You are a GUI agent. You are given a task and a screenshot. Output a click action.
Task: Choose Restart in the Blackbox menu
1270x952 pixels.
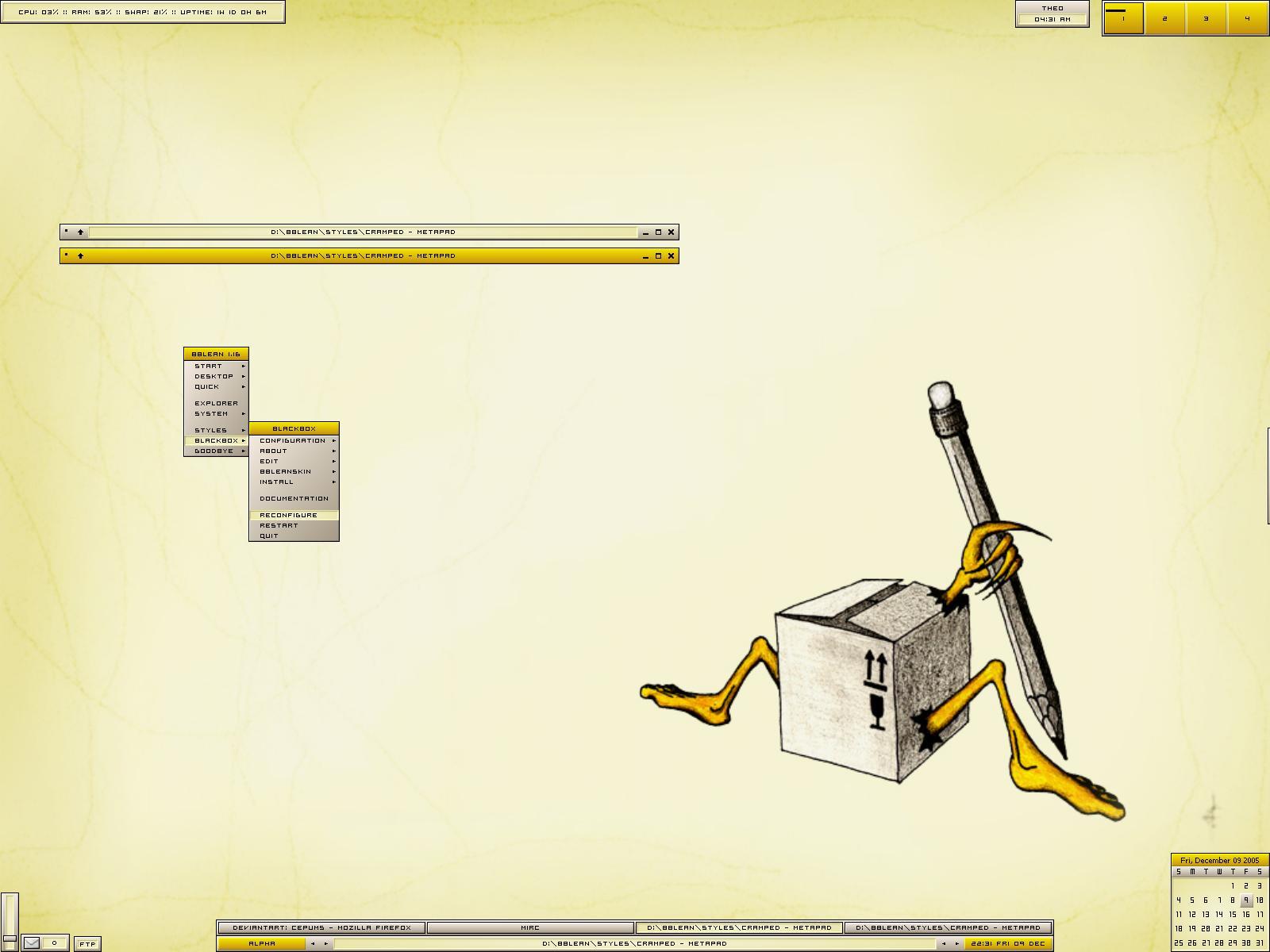pos(294,526)
